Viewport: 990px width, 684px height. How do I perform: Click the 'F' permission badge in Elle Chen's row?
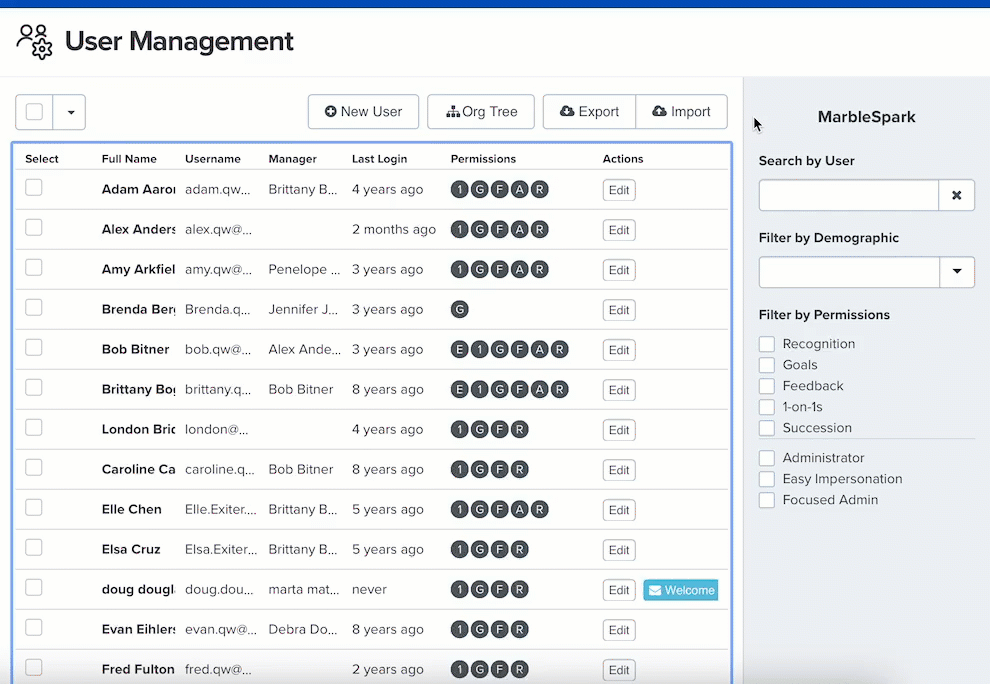(499, 510)
